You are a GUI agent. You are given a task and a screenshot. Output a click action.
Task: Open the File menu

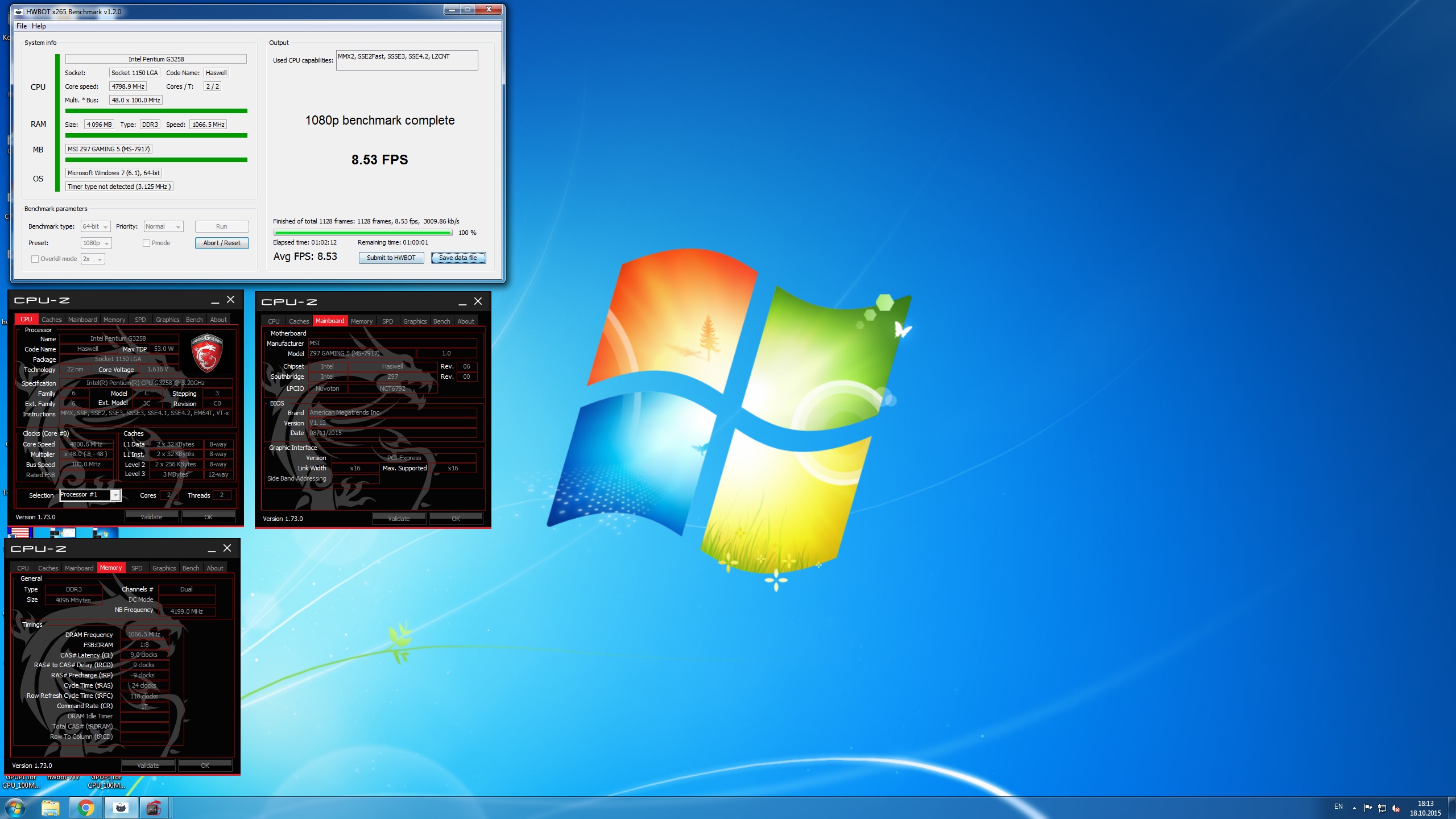click(x=22, y=26)
